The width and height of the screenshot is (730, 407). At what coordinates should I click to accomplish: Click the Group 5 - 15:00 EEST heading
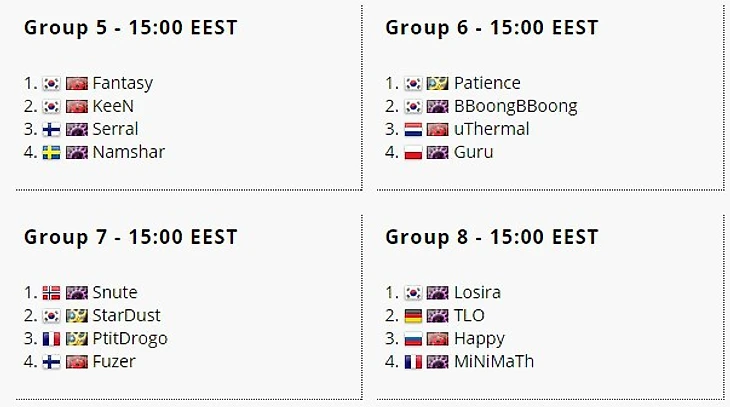[x=131, y=27]
